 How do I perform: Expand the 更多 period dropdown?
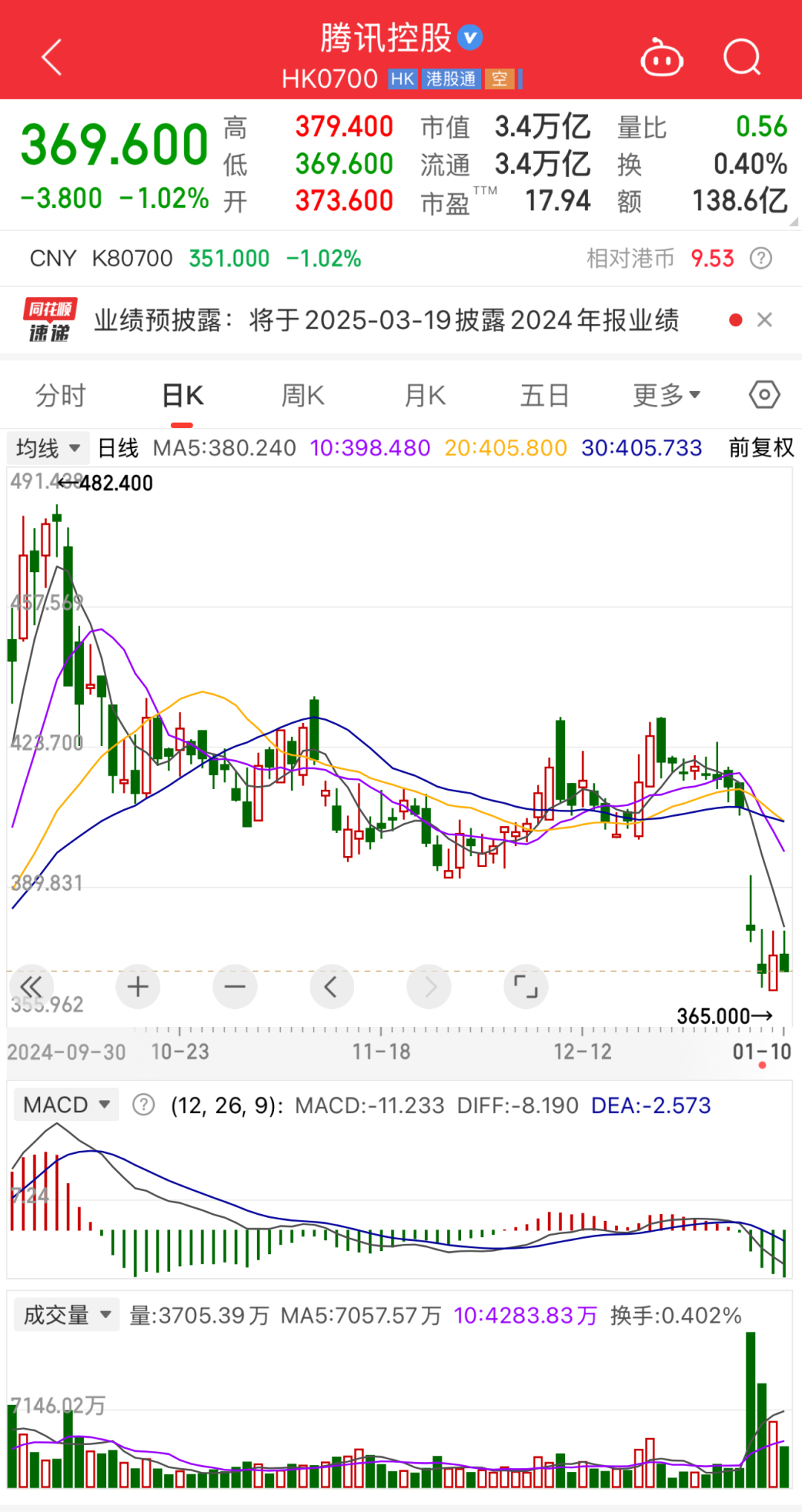(x=666, y=395)
